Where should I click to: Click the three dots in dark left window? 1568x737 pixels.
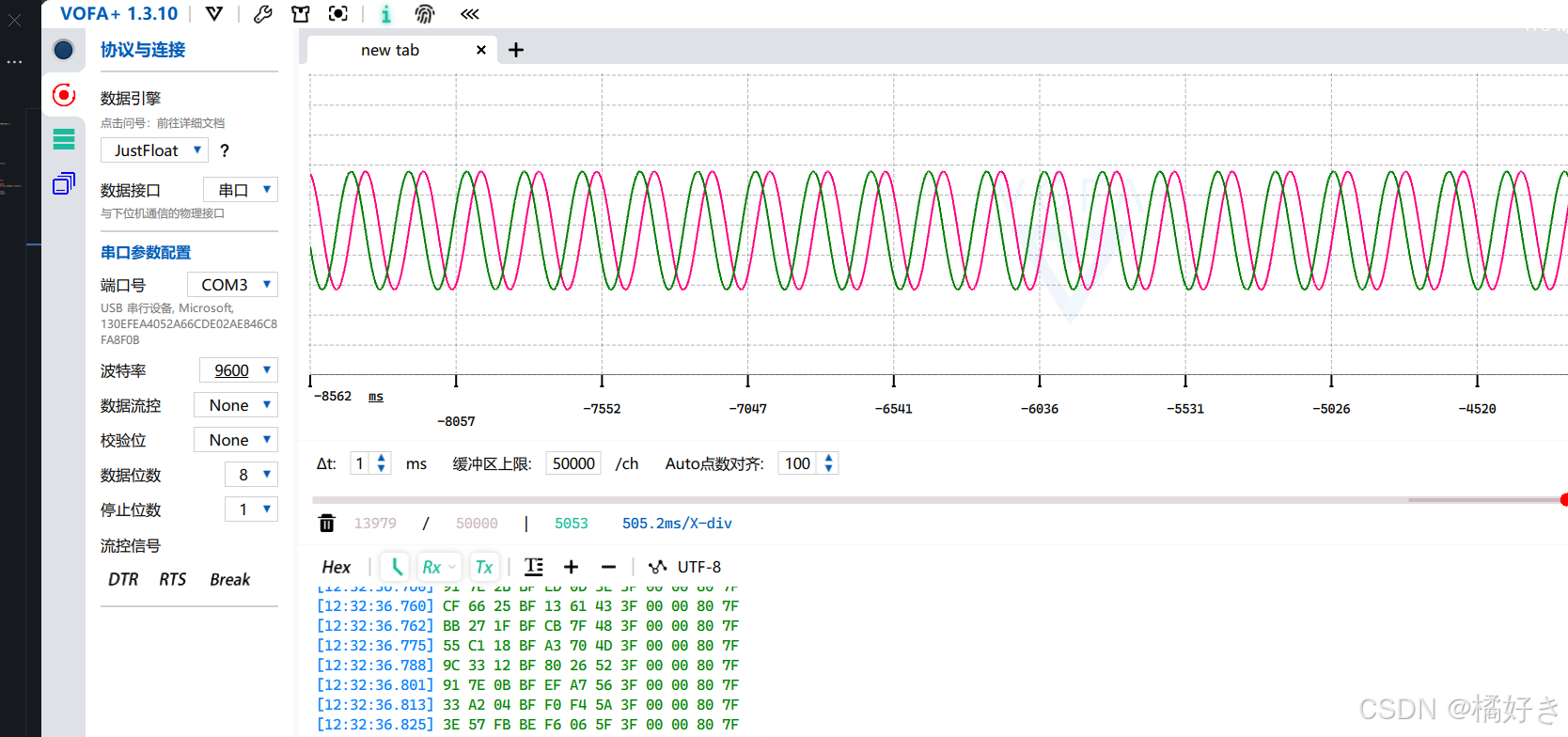[14, 62]
